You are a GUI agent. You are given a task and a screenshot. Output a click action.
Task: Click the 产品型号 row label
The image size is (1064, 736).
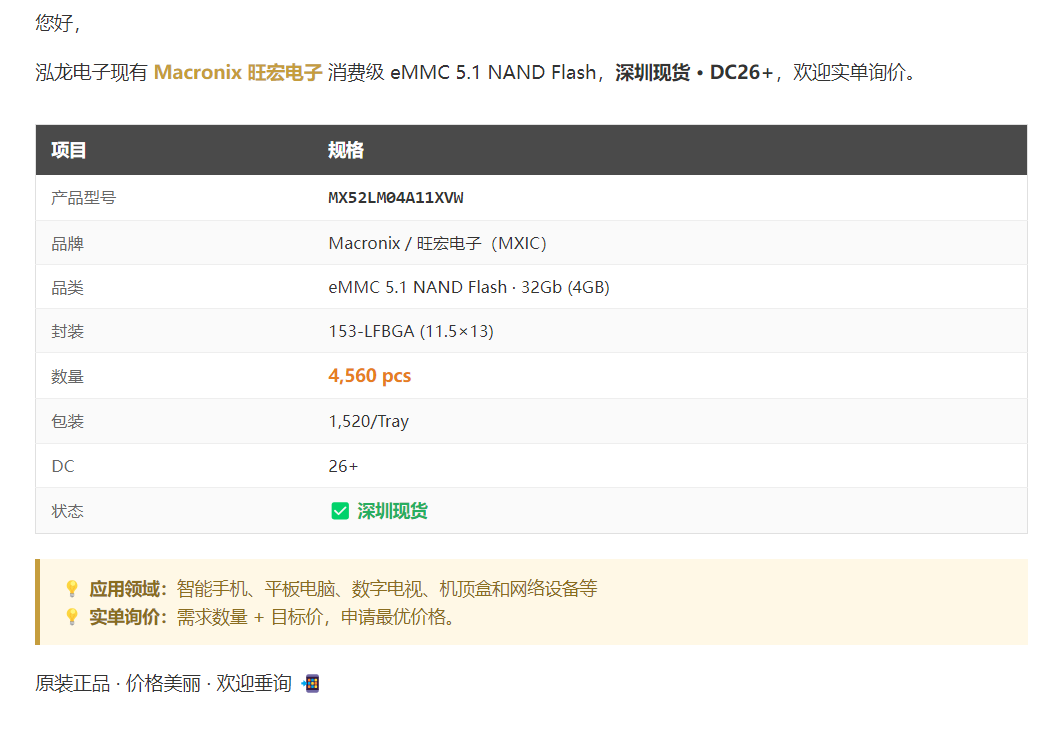pyautogui.click(x=83, y=197)
